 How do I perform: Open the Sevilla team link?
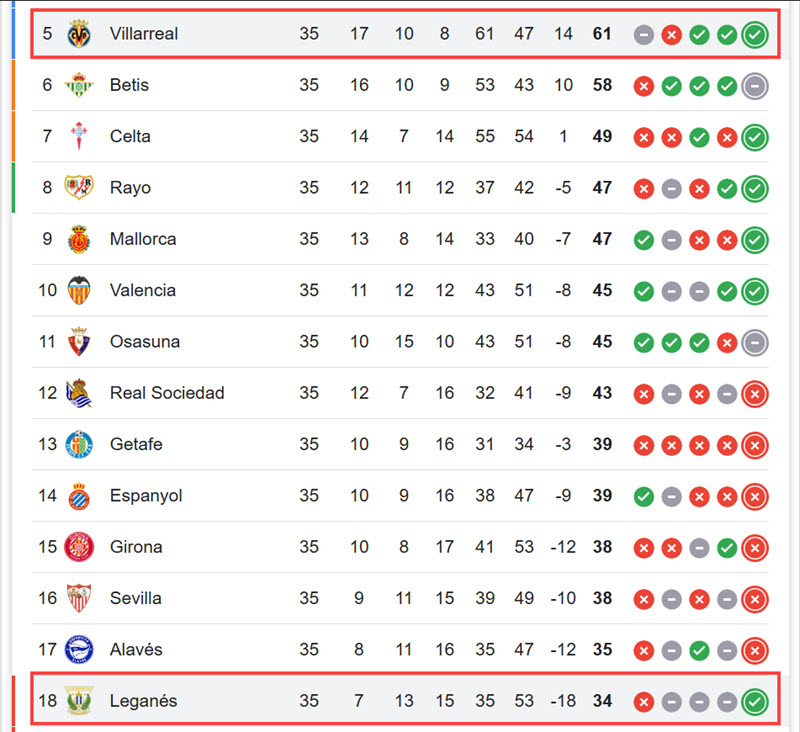[136, 598]
